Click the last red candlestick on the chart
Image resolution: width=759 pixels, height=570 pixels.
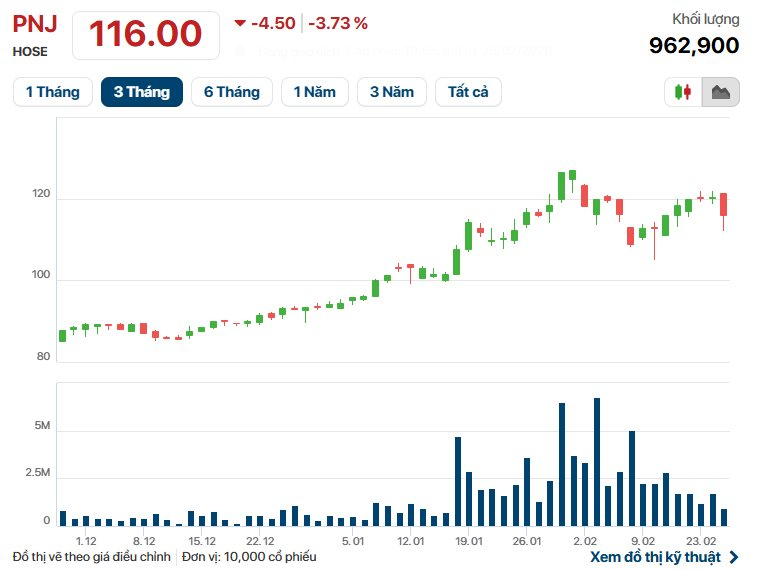[x=723, y=204]
